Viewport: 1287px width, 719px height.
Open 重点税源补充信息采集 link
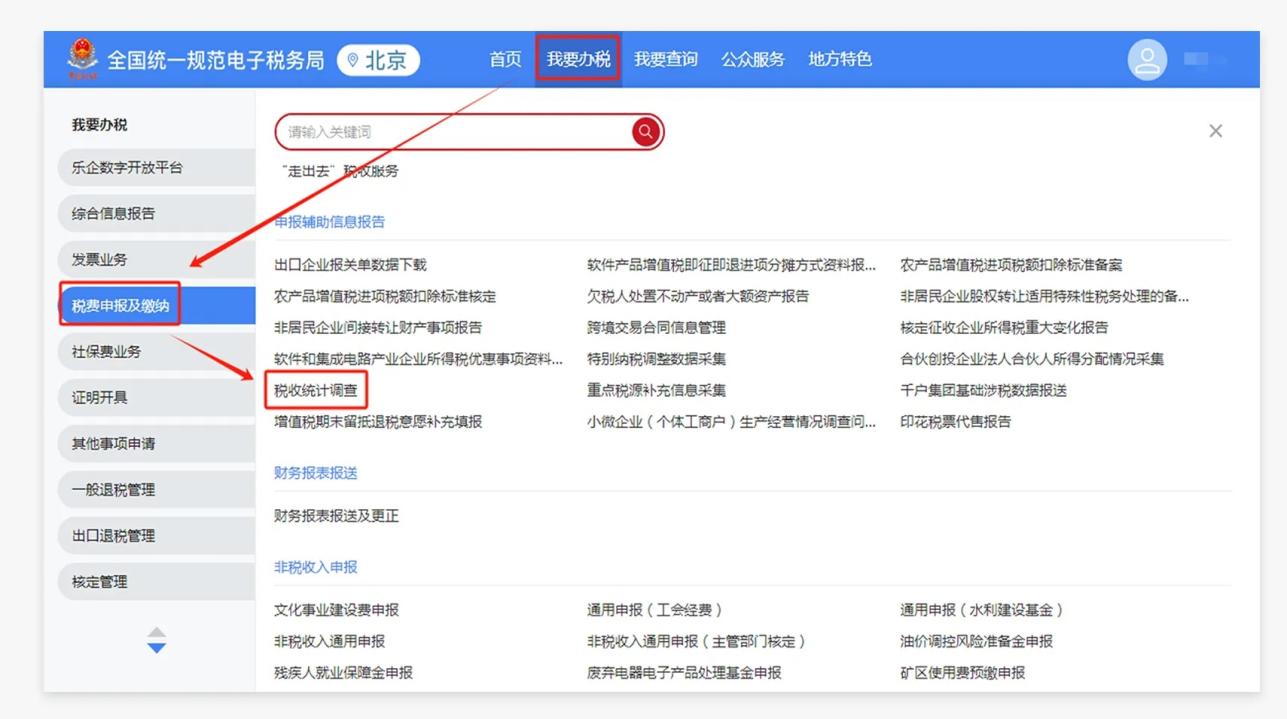[656, 390]
